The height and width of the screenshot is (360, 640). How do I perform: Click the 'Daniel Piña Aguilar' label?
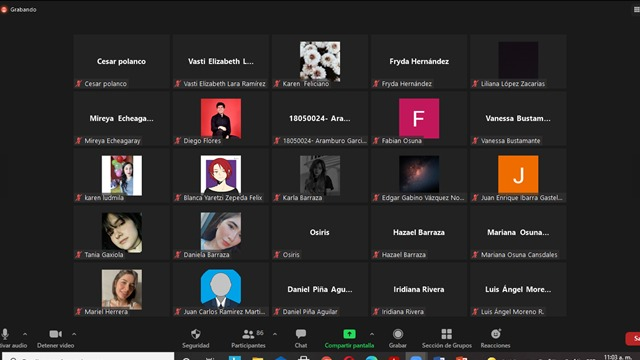[x=310, y=312]
